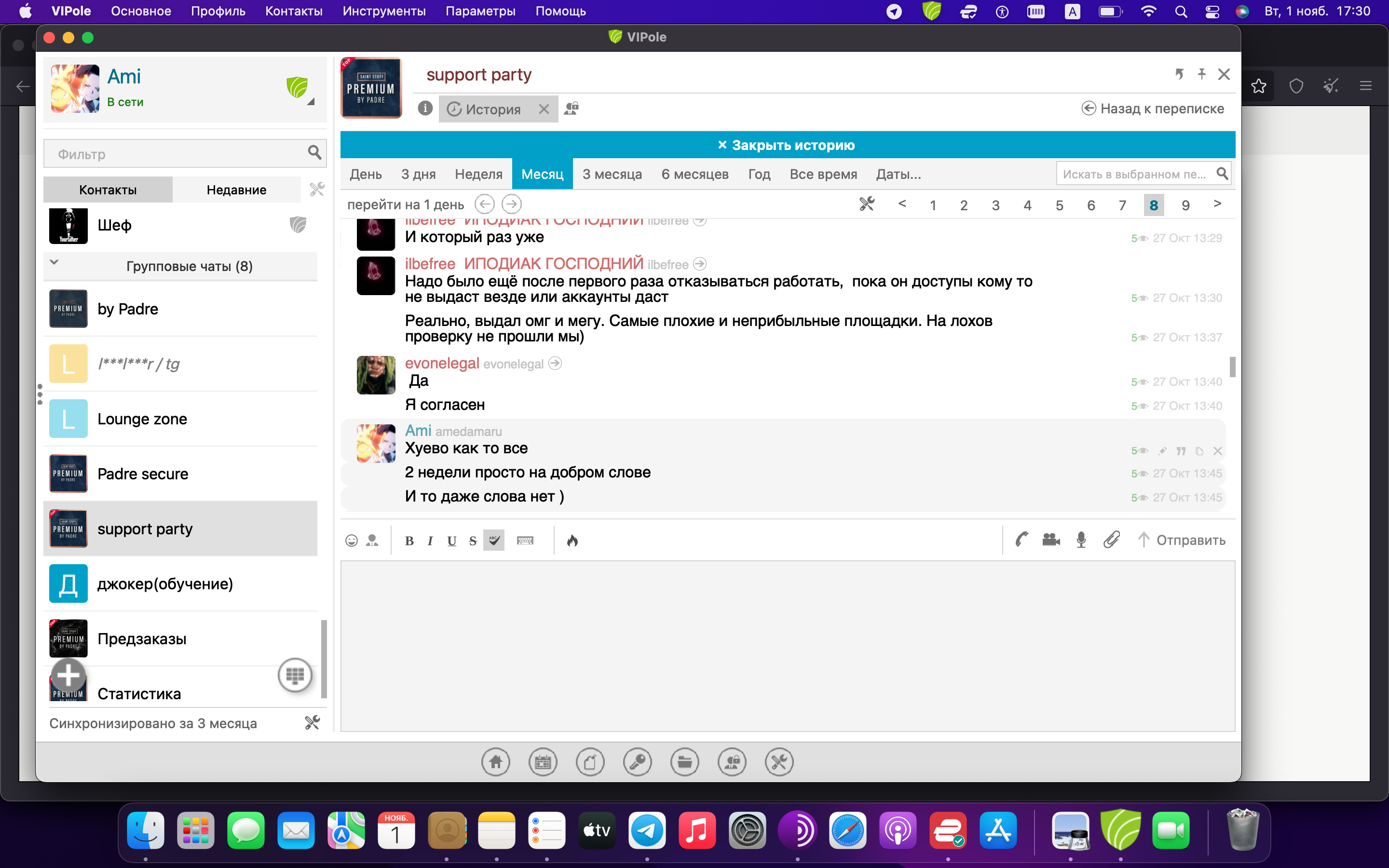Click the burning message fire icon

click(x=572, y=540)
